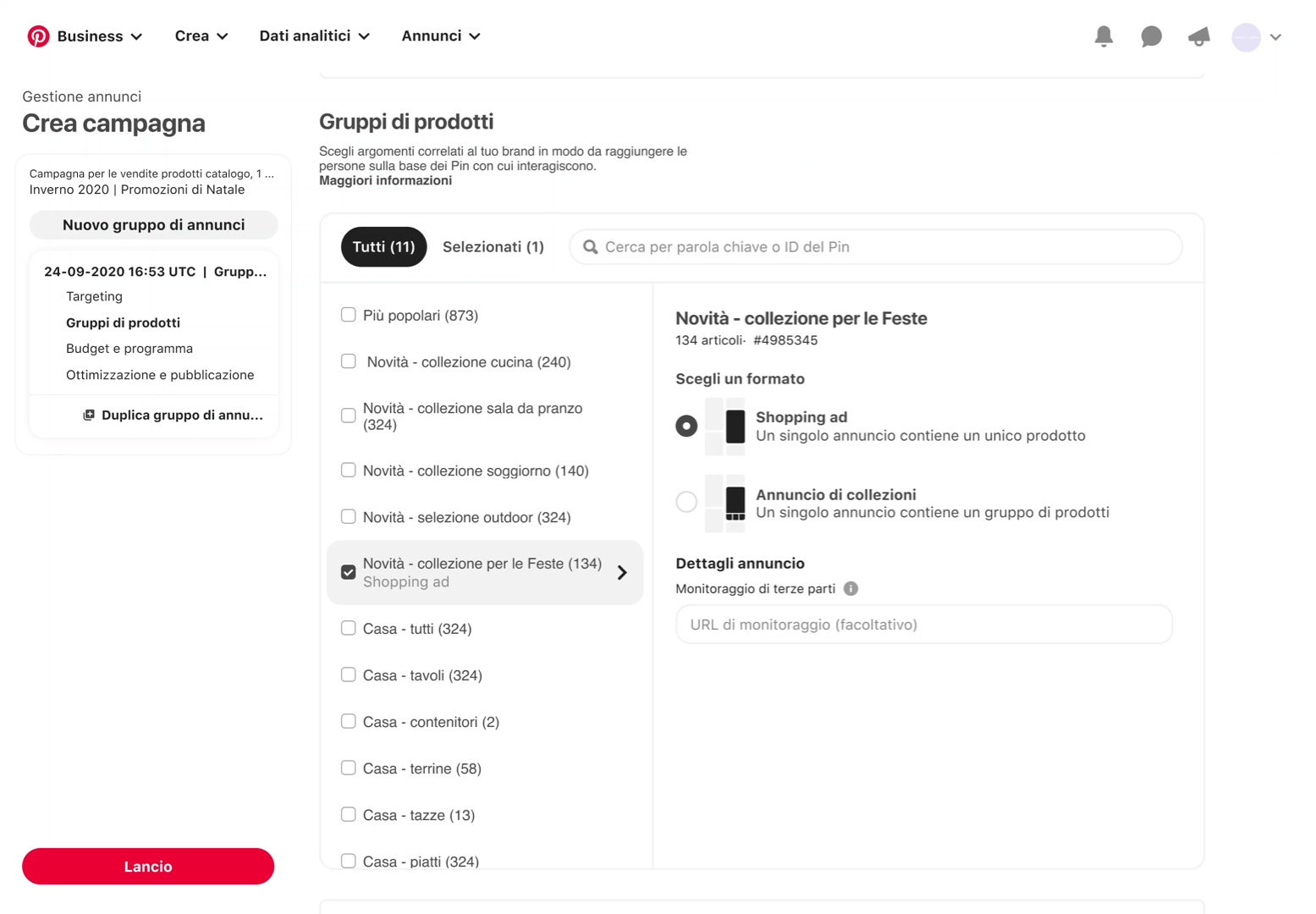Screen dimensions: 1316x914
Task: Switch to the Selezionati (1) tab
Action: (x=493, y=247)
